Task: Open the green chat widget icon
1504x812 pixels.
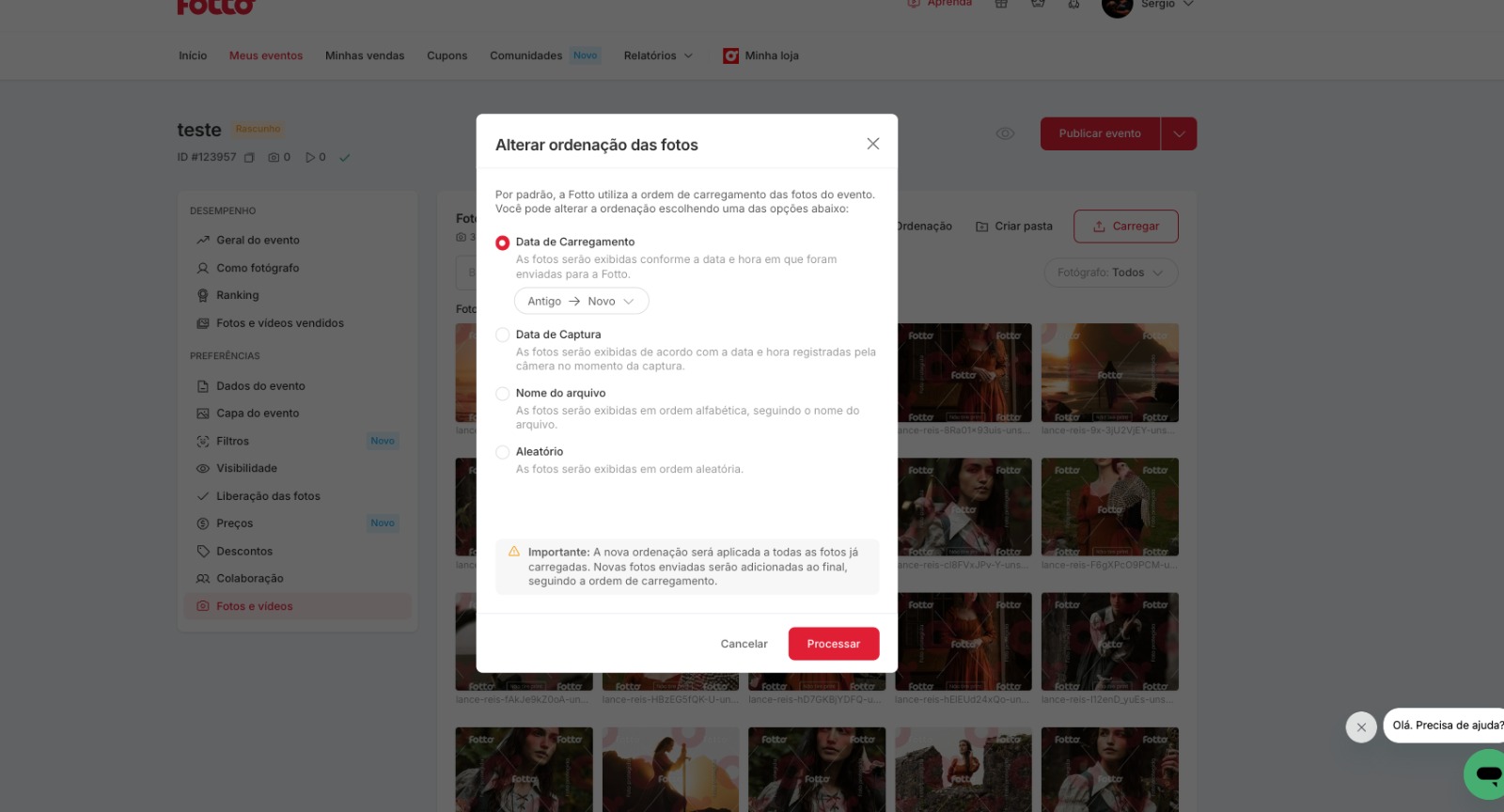Action: click(1485, 774)
